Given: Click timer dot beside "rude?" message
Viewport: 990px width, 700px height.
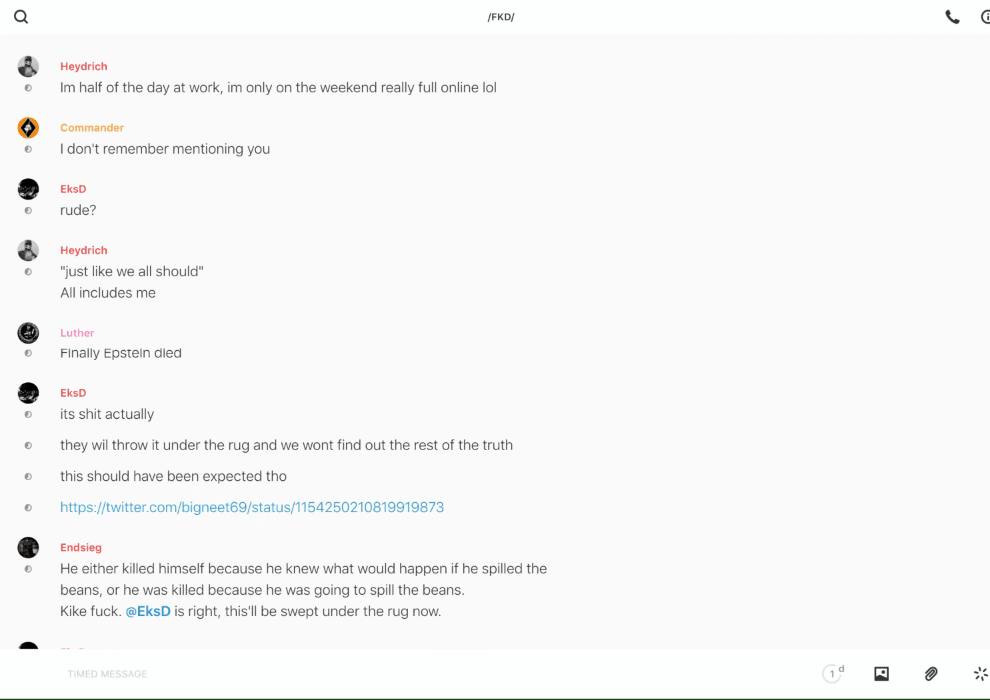Looking at the screenshot, I should click(28, 211).
